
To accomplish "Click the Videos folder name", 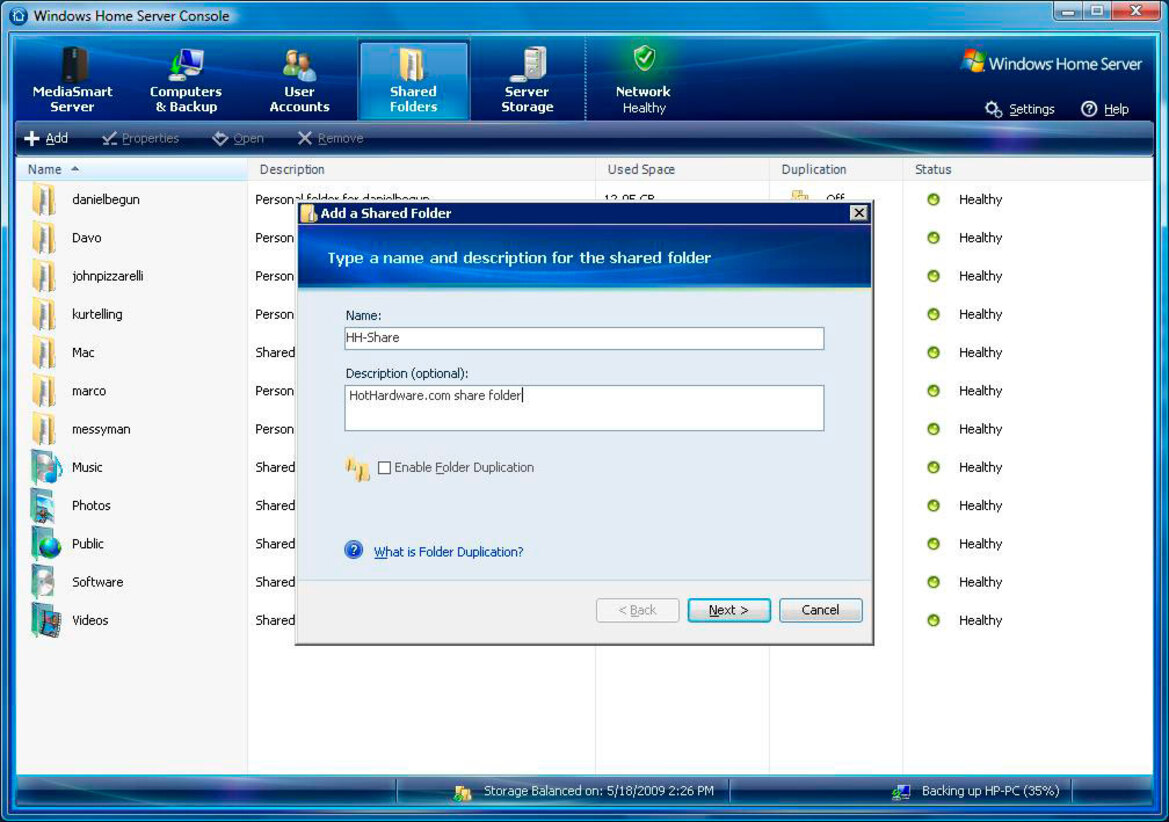I will point(89,620).
